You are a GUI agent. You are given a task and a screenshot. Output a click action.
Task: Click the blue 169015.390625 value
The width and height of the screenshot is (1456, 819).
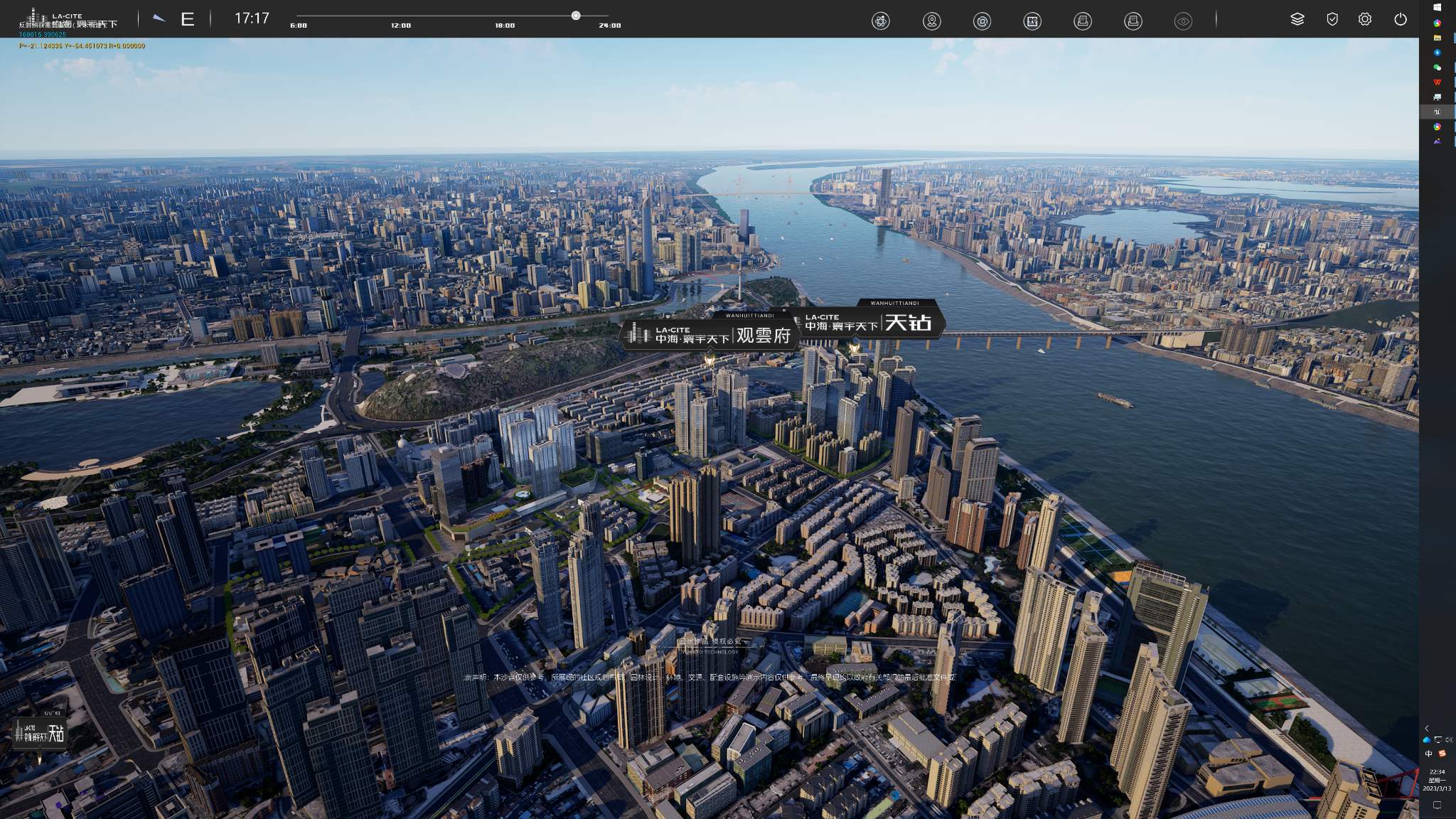(x=43, y=35)
